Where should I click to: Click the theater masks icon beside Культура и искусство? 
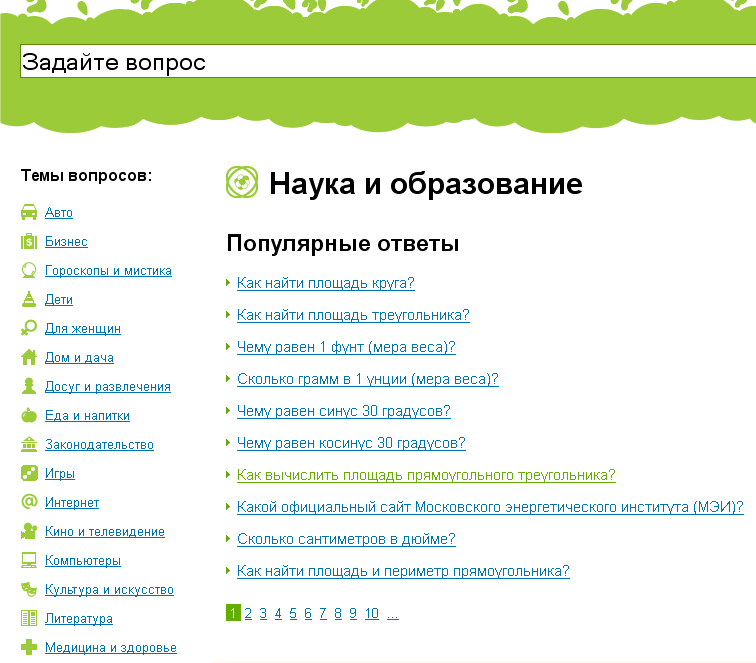click(29, 589)
